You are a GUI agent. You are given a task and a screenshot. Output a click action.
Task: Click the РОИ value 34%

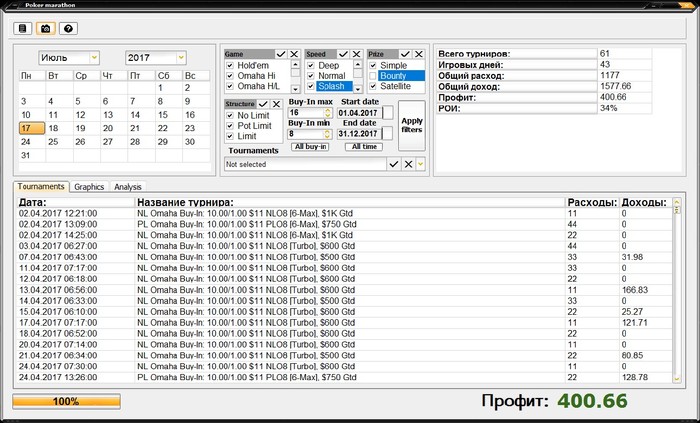(608, 108)
